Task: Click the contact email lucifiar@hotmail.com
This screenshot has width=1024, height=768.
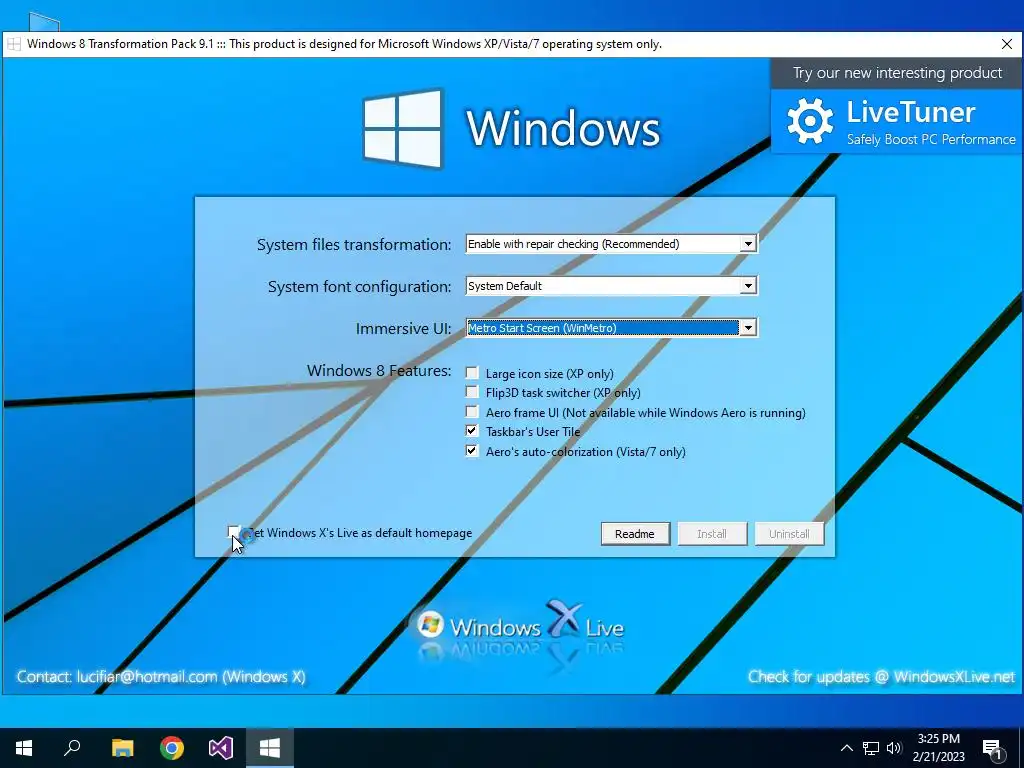Action: pos(146,677)
